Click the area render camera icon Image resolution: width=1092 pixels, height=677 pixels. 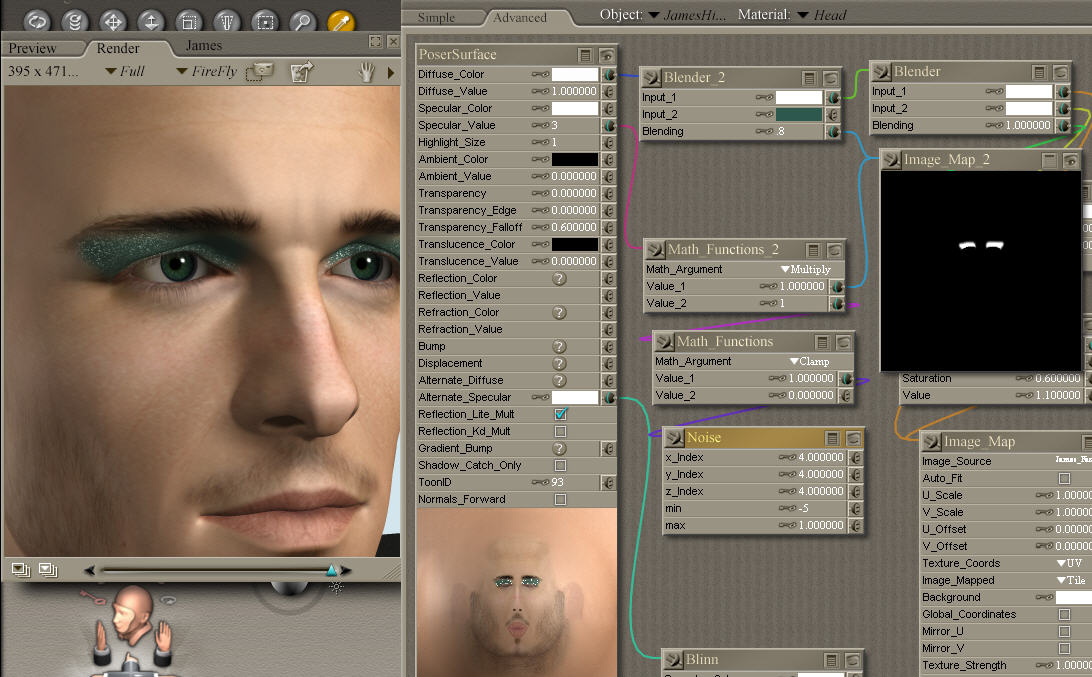[260, 72]
